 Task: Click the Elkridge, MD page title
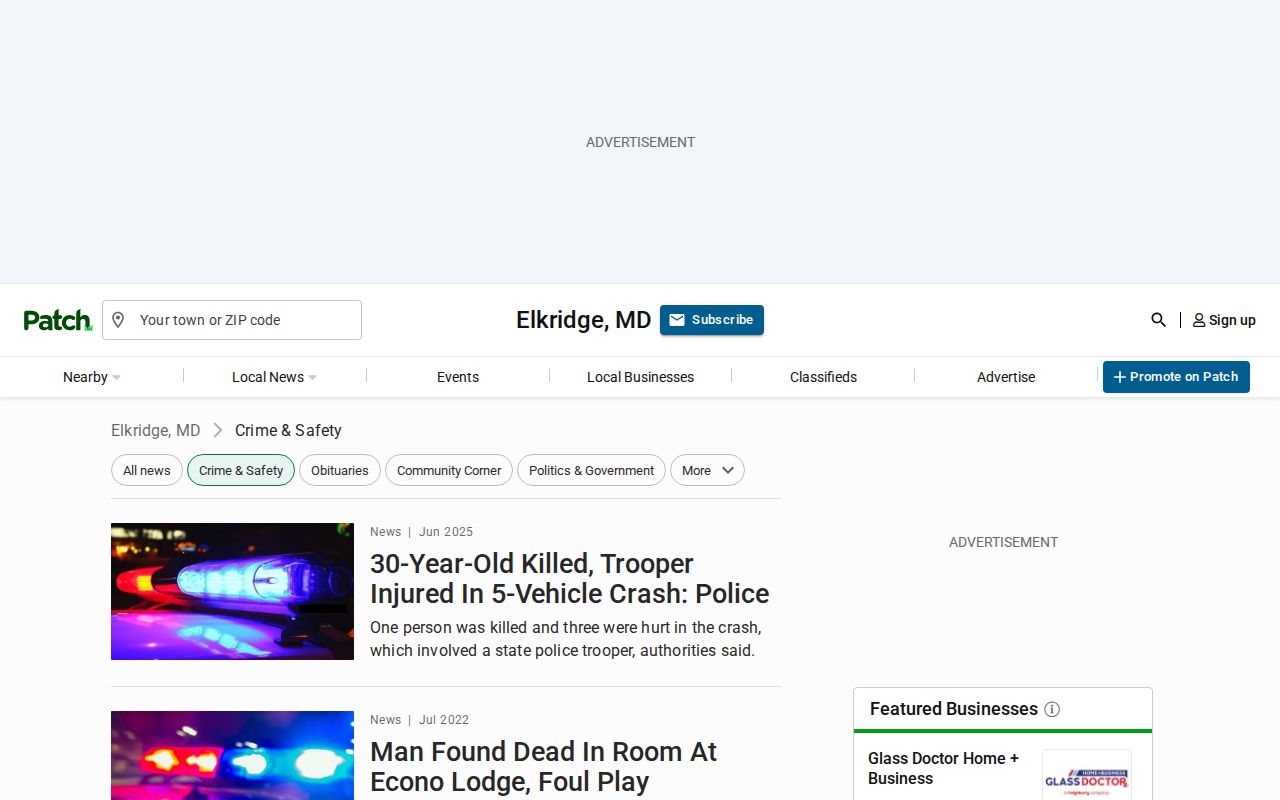coord(584,320)
